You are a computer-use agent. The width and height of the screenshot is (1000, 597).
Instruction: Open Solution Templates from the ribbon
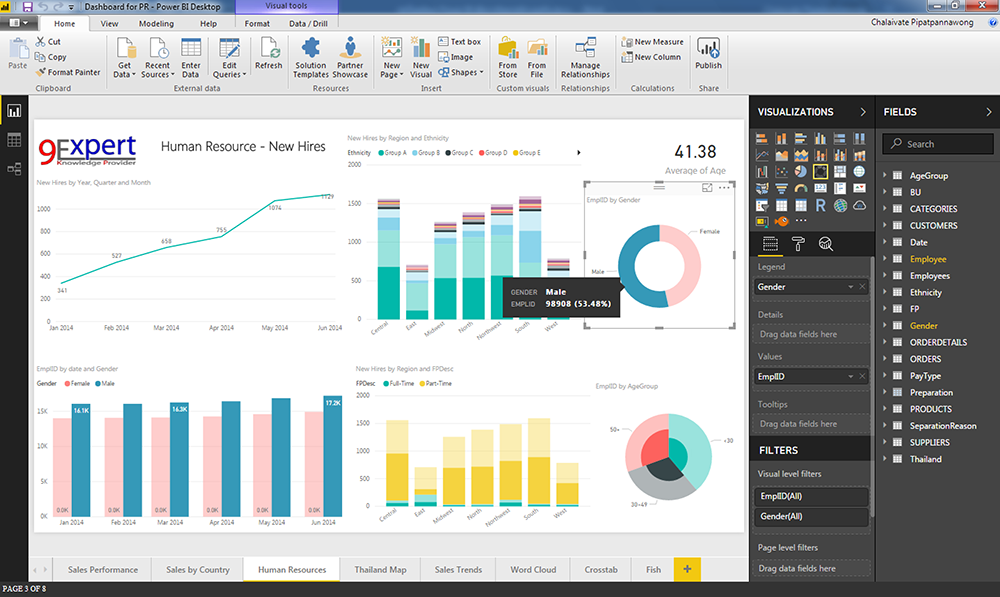pyautogui.click(x=311, y=57)
